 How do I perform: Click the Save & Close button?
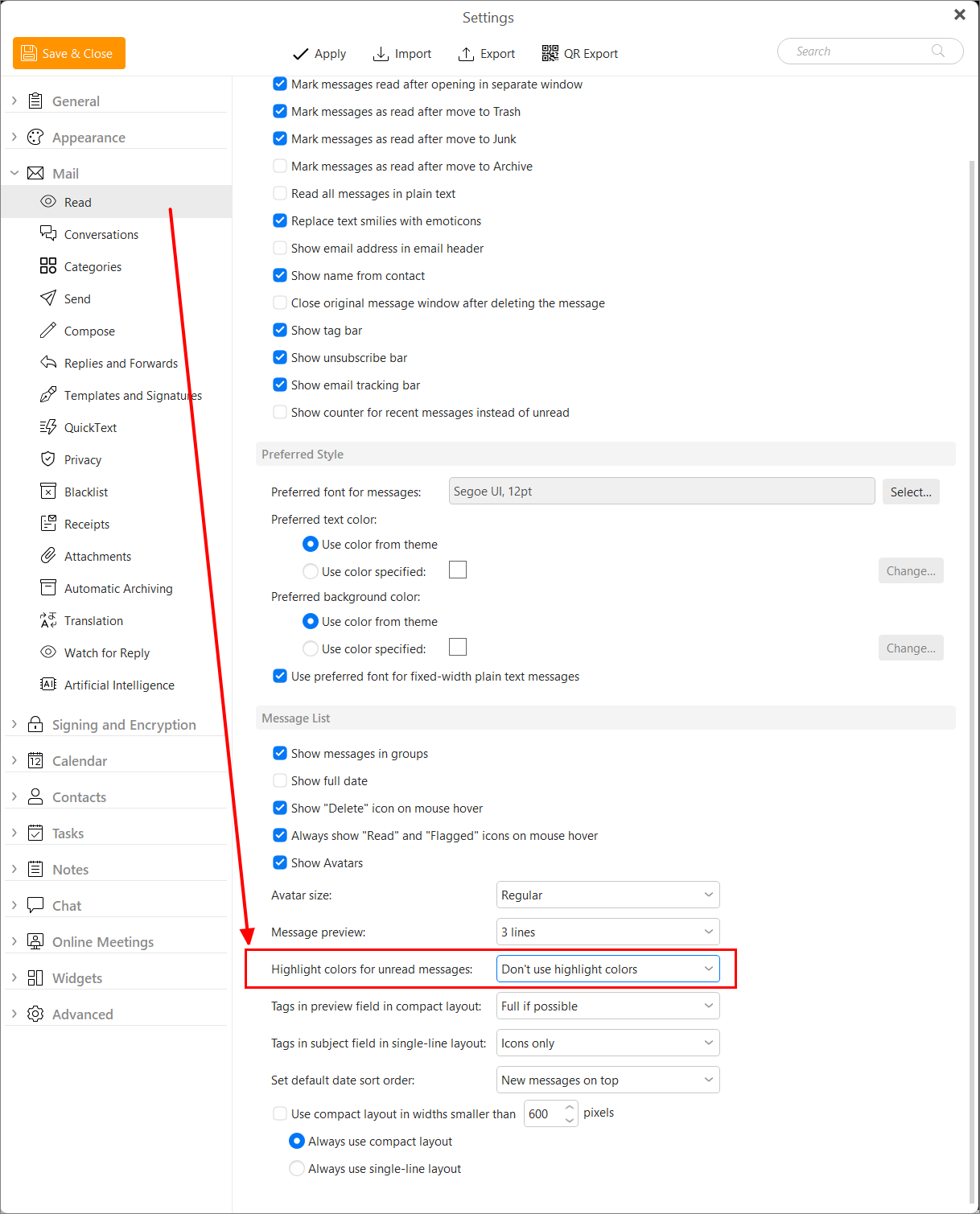[69, 53]
